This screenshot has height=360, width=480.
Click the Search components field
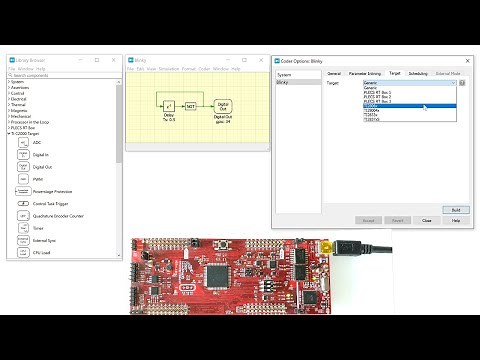(x=65, y=75)
